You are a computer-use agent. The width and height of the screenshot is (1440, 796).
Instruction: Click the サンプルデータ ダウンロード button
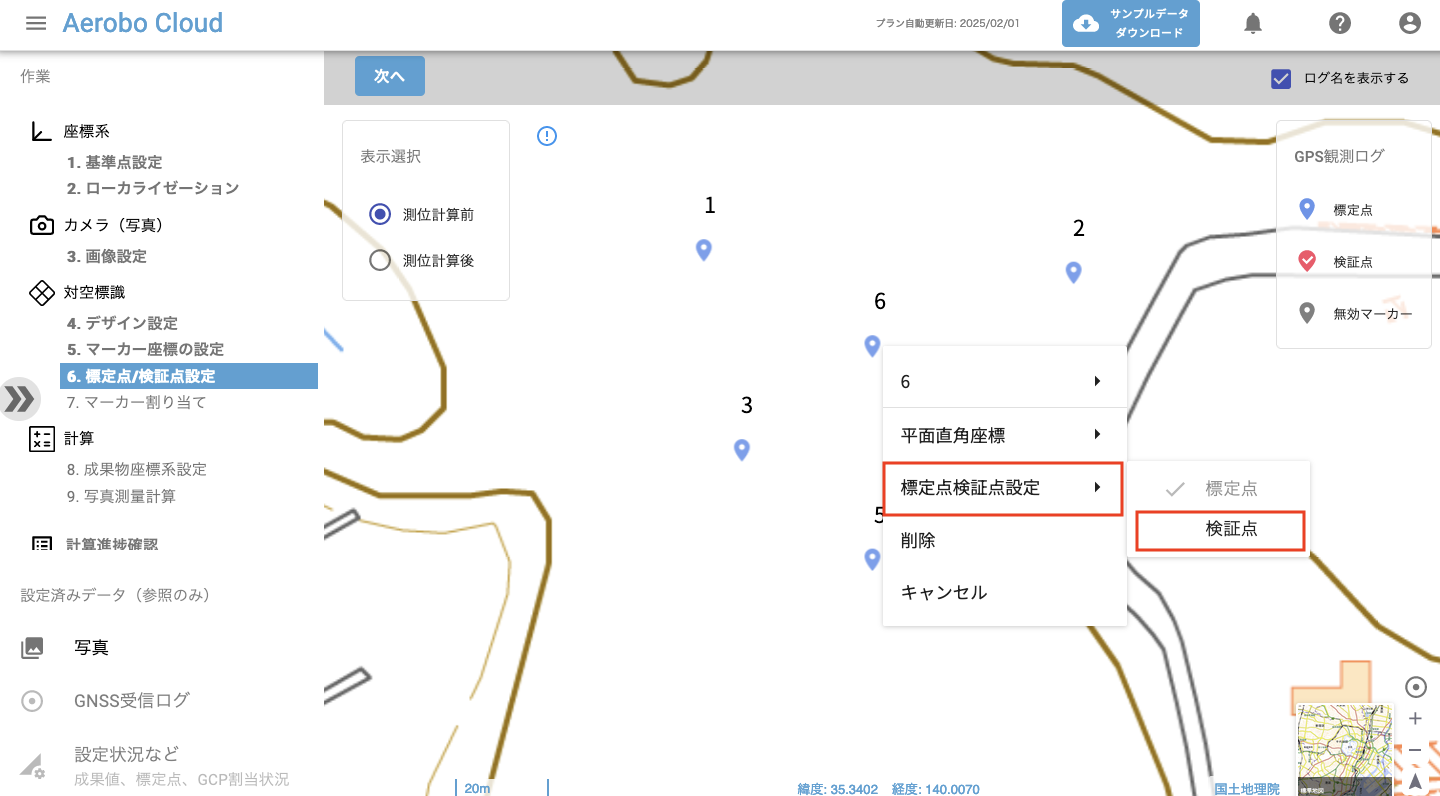click(1131, 24)
